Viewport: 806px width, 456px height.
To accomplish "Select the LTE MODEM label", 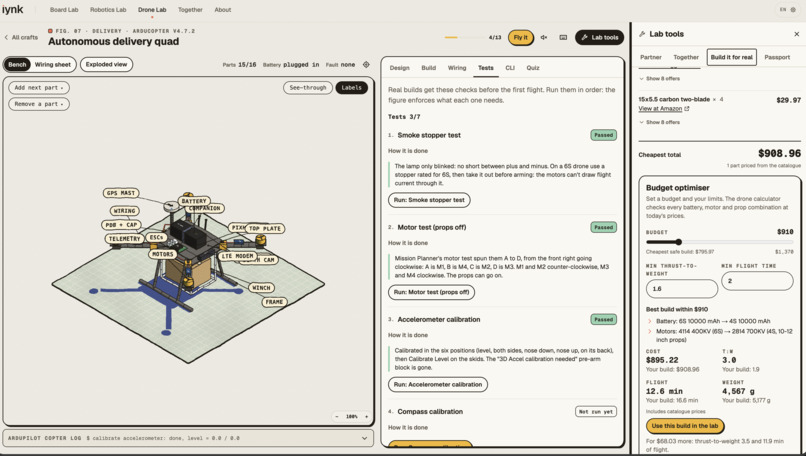I will coord(237,256).
